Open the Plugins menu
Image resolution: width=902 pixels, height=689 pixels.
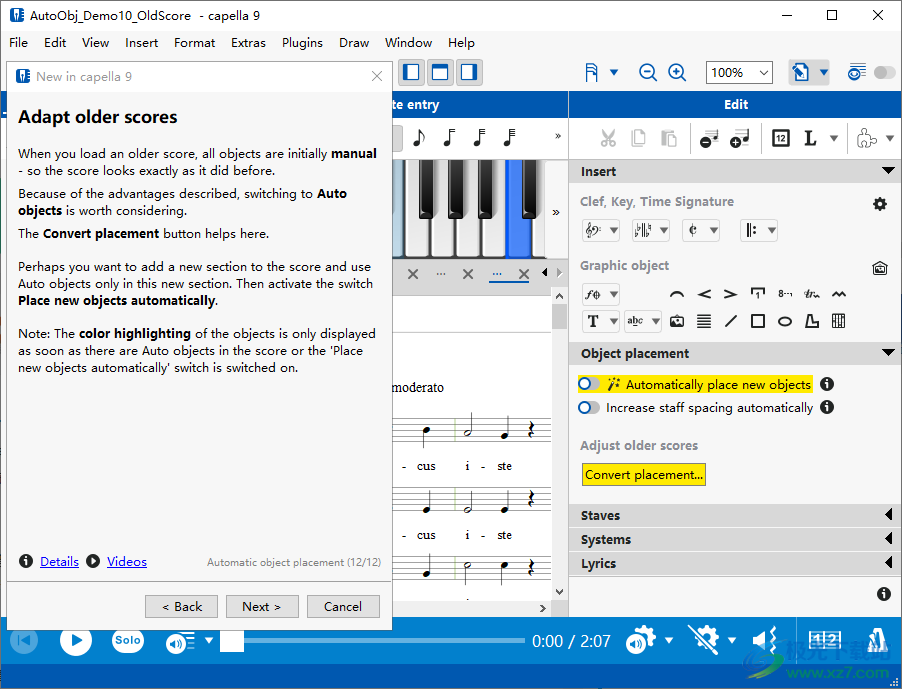pos(302,43)
